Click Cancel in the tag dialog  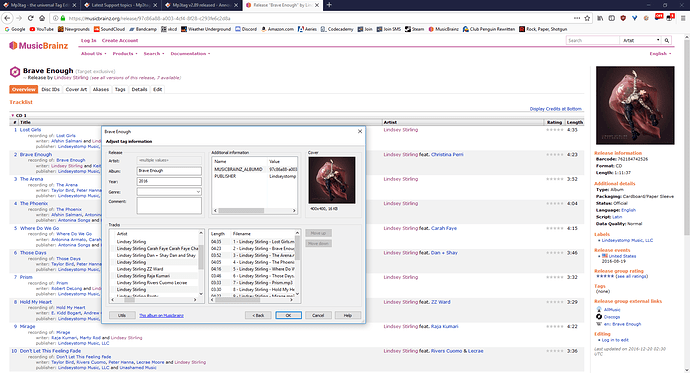point(318,315)
